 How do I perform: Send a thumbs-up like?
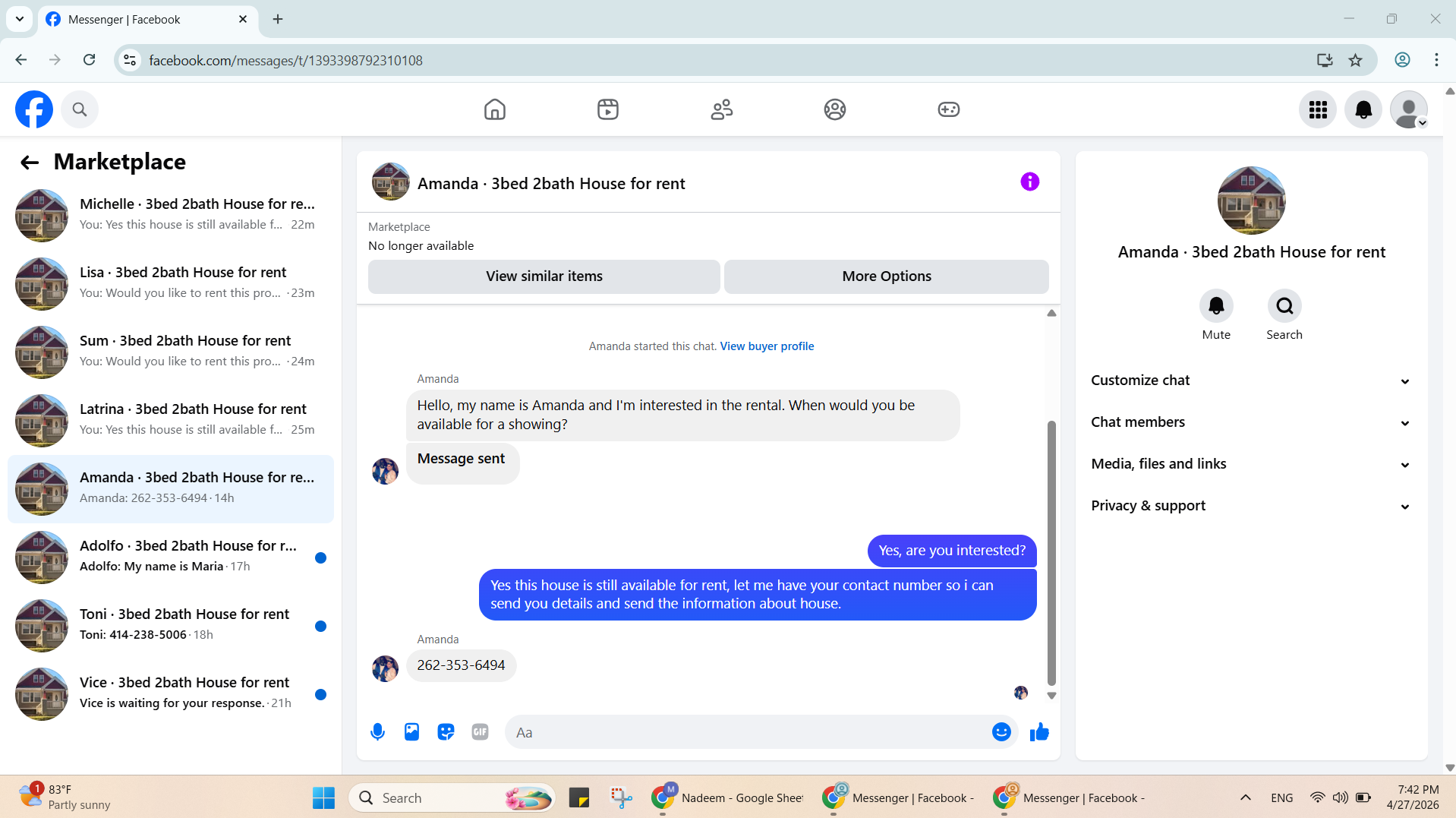pos(1039,732)
